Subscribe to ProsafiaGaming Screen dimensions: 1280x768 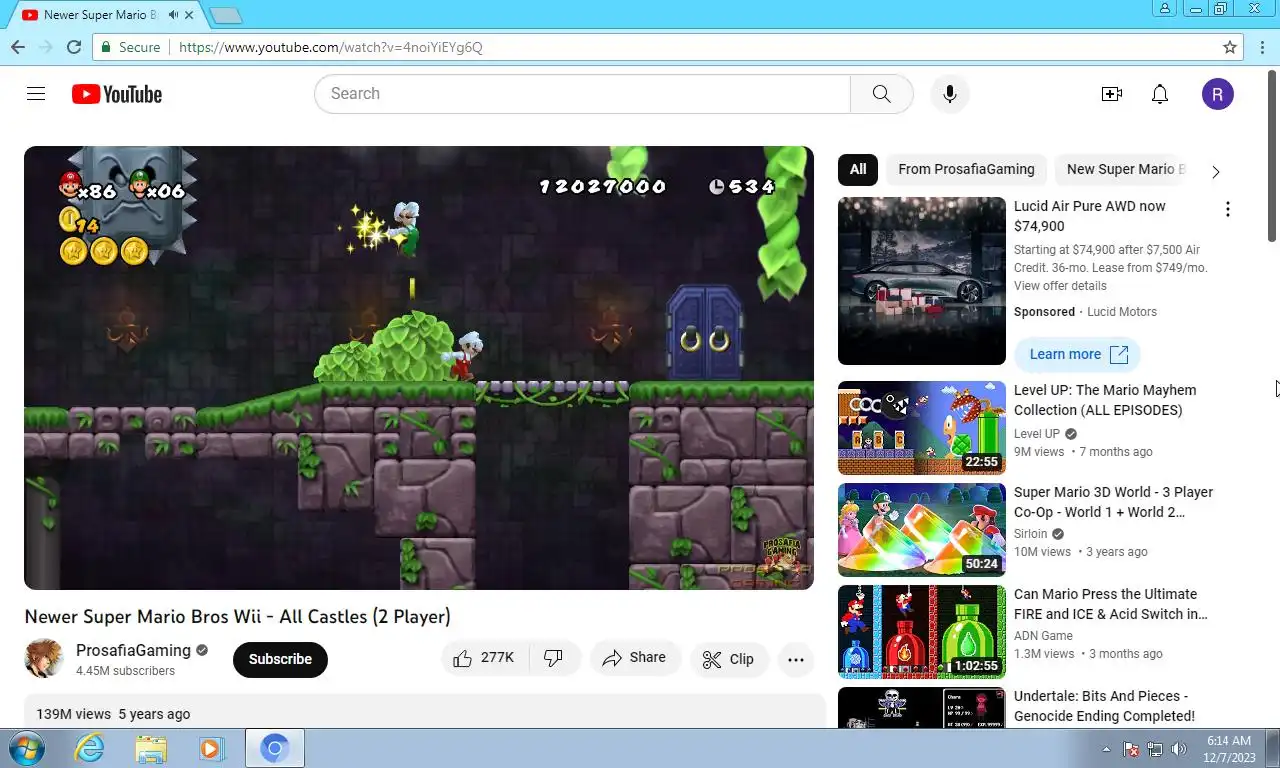click(x=280, y=659)
